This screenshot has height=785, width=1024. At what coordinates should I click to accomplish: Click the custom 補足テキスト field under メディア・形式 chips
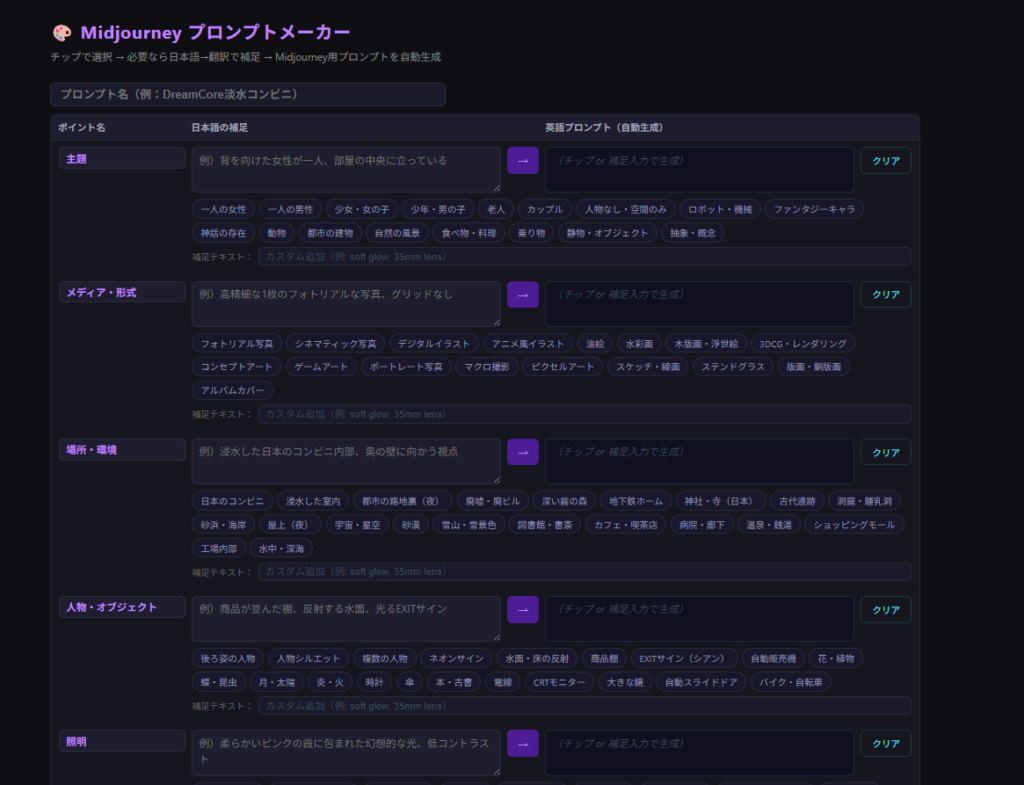[584, 414]
